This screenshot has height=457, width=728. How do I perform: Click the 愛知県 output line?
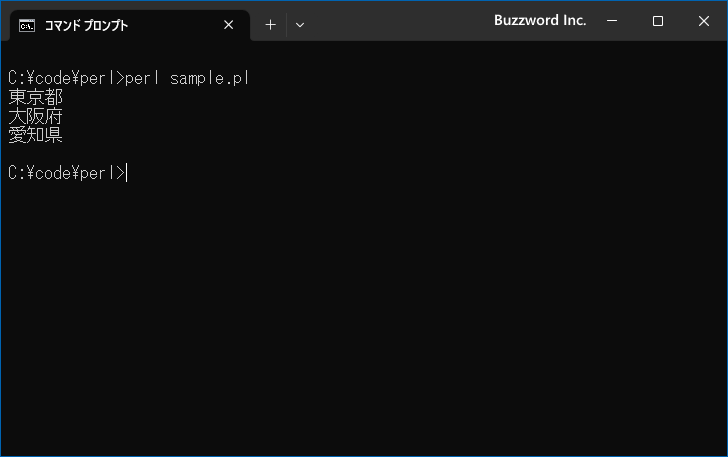[x=35, y=135]
